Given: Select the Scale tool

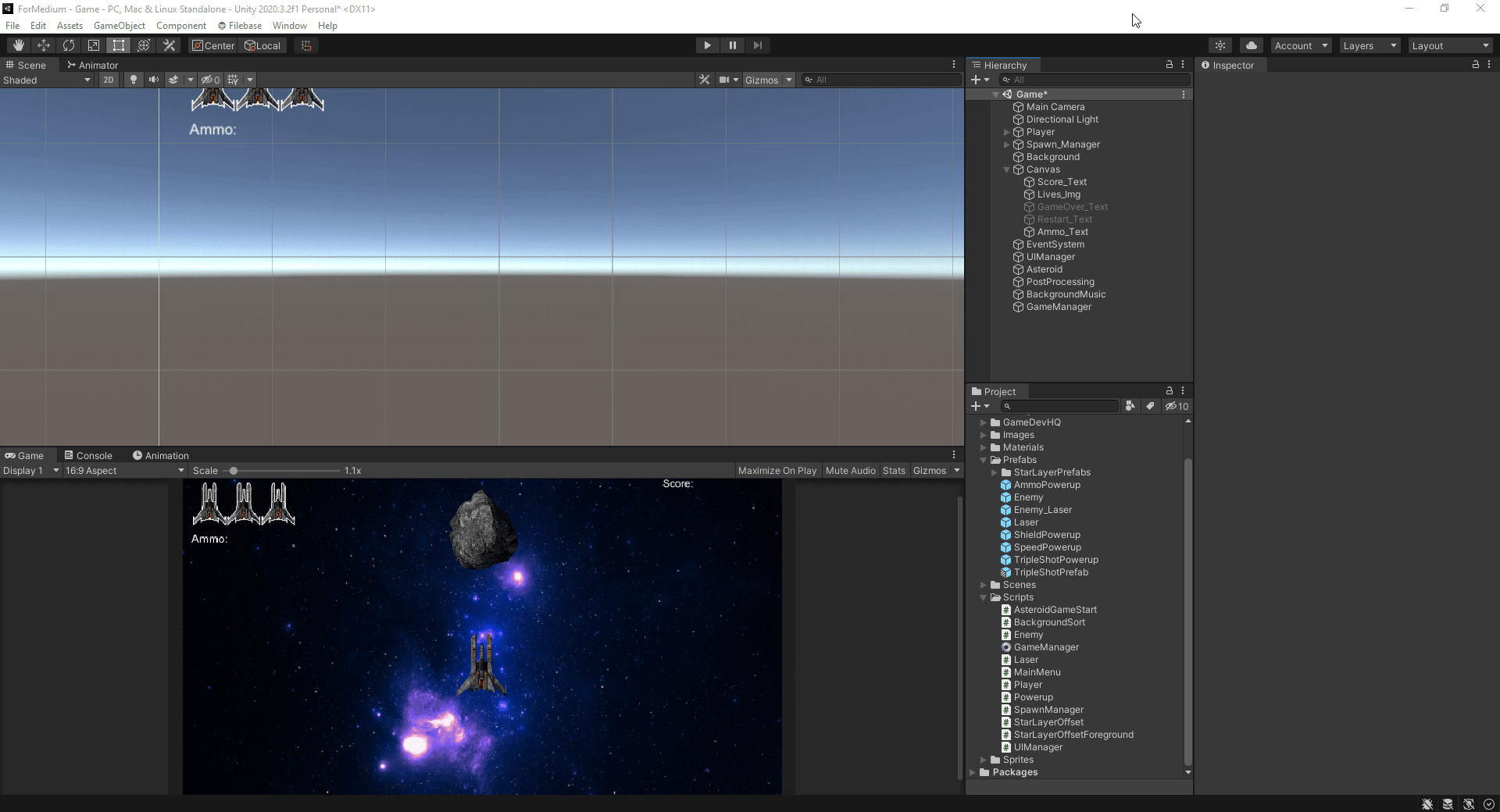Looking at the screenshot, I should pos(94,45).
